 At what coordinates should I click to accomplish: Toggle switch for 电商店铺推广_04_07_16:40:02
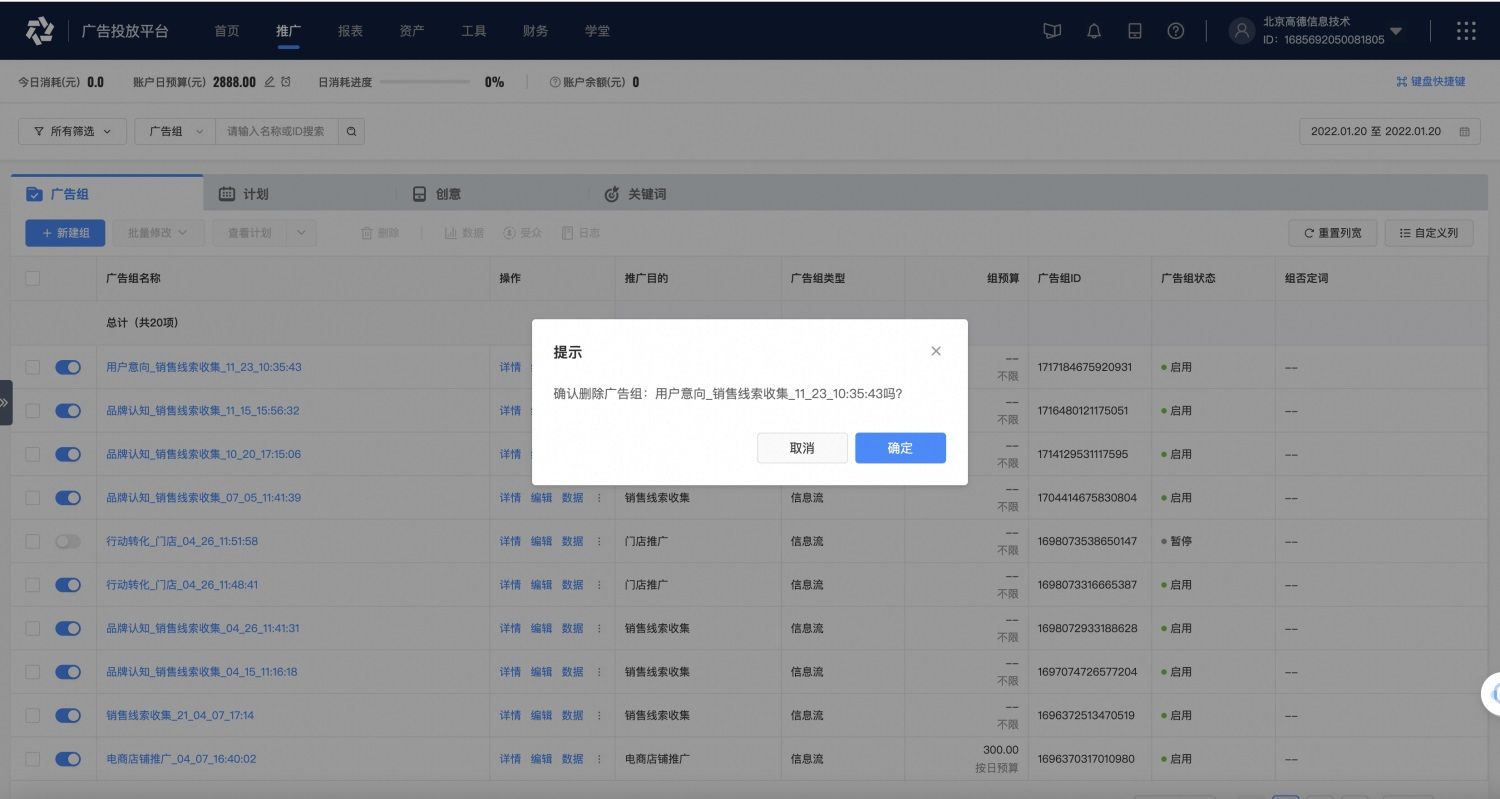pos(68,759)
